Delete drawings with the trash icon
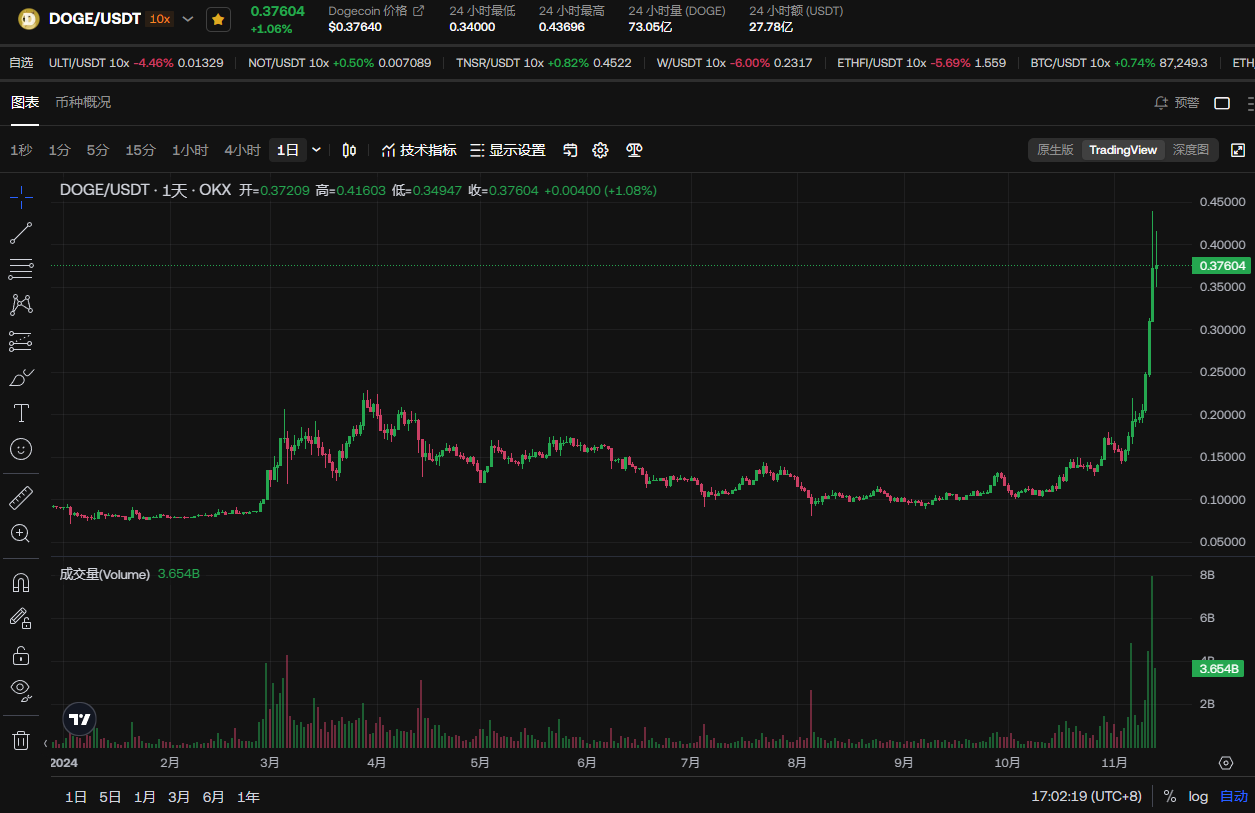 [x=21, y=740]
